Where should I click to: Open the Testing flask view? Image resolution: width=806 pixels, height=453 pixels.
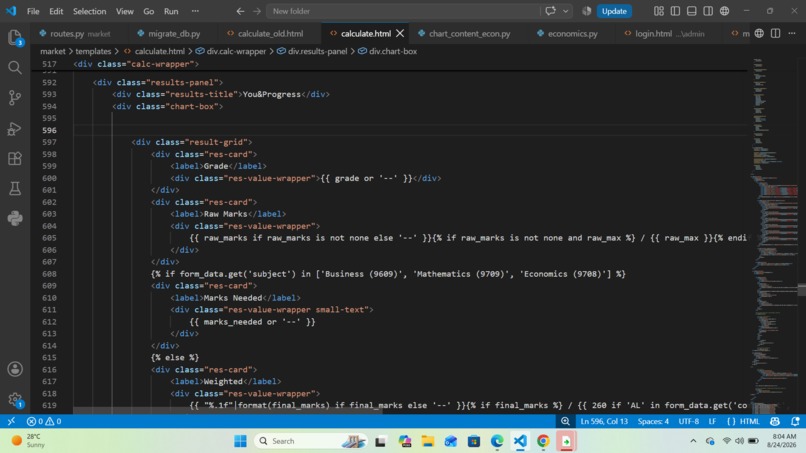click(14, 188)
